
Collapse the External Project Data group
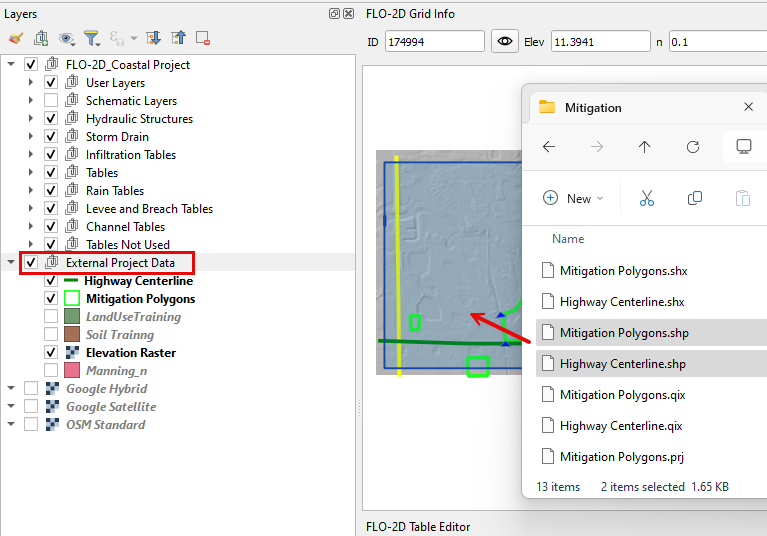pos(11,263)
